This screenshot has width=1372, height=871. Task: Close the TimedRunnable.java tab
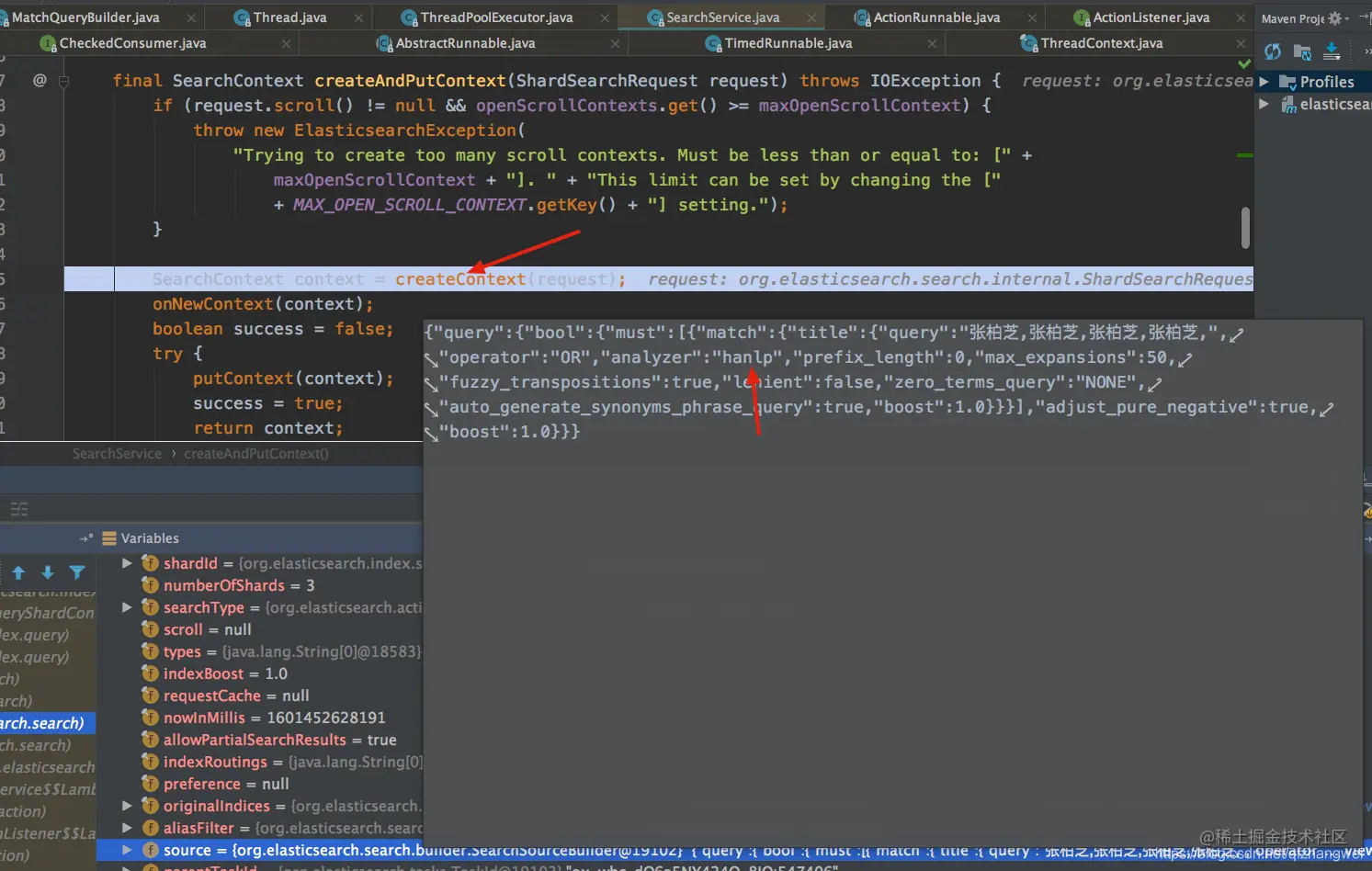pyautogui.click(x=933, y=43)
